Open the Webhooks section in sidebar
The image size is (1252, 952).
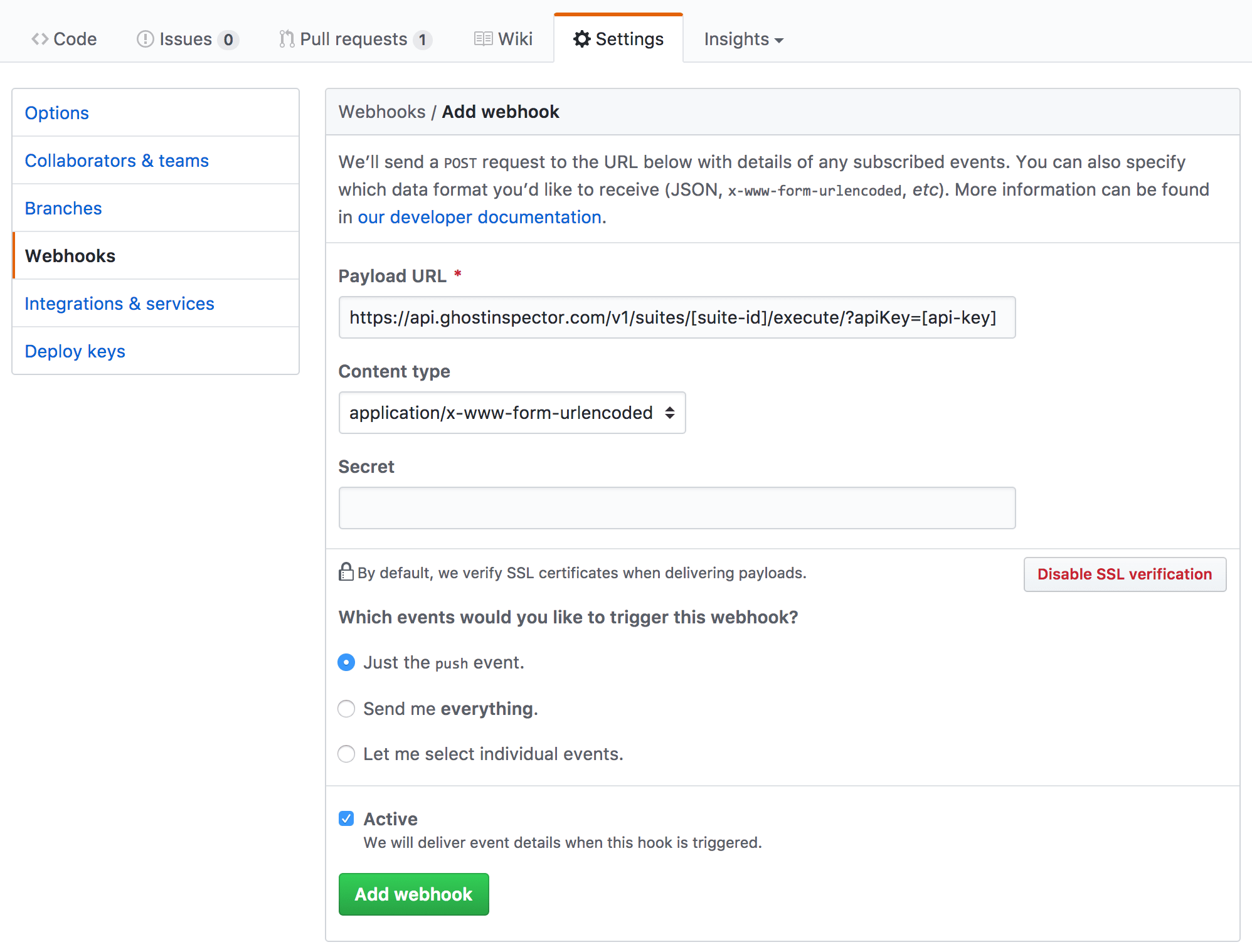tap(70, 256)
